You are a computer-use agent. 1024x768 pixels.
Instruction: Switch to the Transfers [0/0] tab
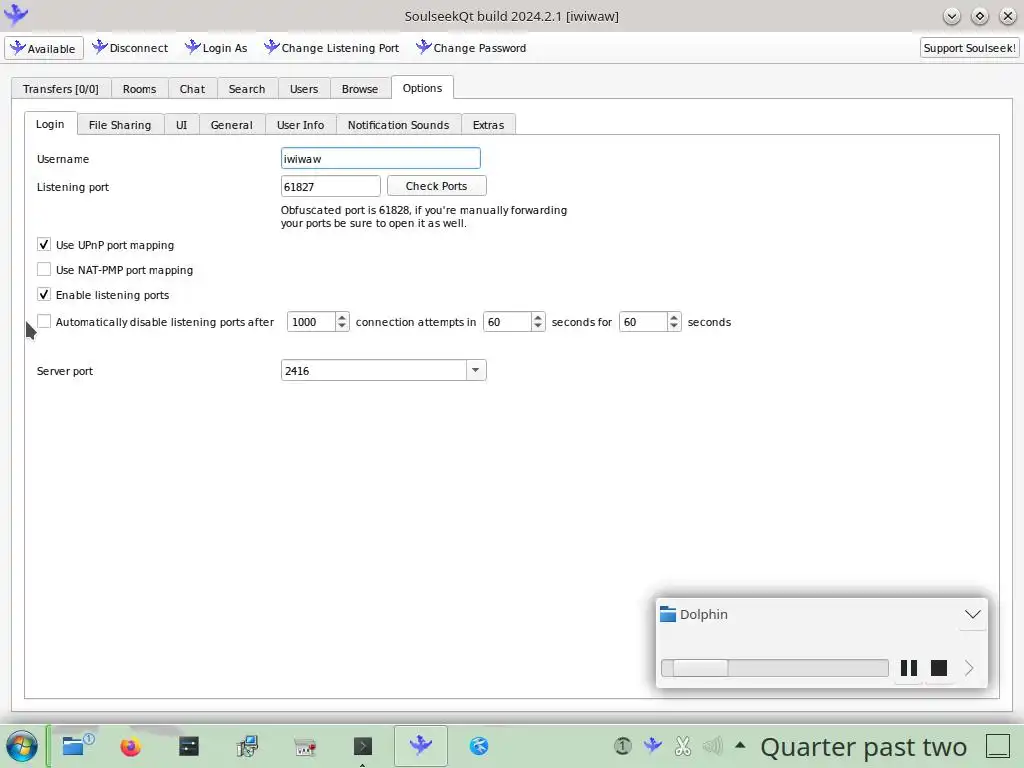pos(61,89)
